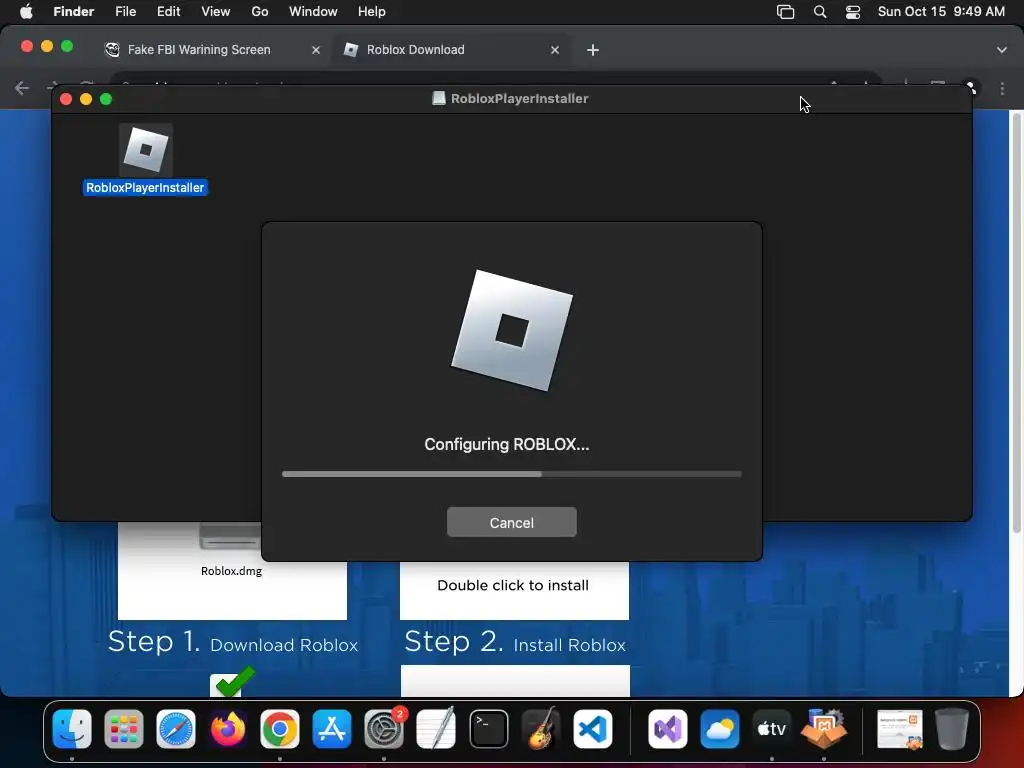Viewport: 1024px width, 768px height.
Task: Launch Visual Studio Code from the Dock
Action: [592, 729]
